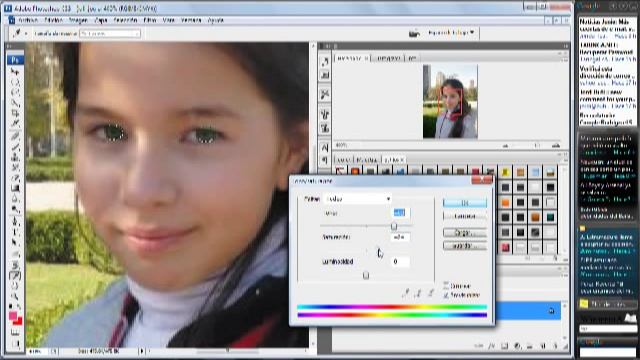
Task: Open the Tamaño de muestra dropdown
Action: pyautogui.click(x=110, y=33)
